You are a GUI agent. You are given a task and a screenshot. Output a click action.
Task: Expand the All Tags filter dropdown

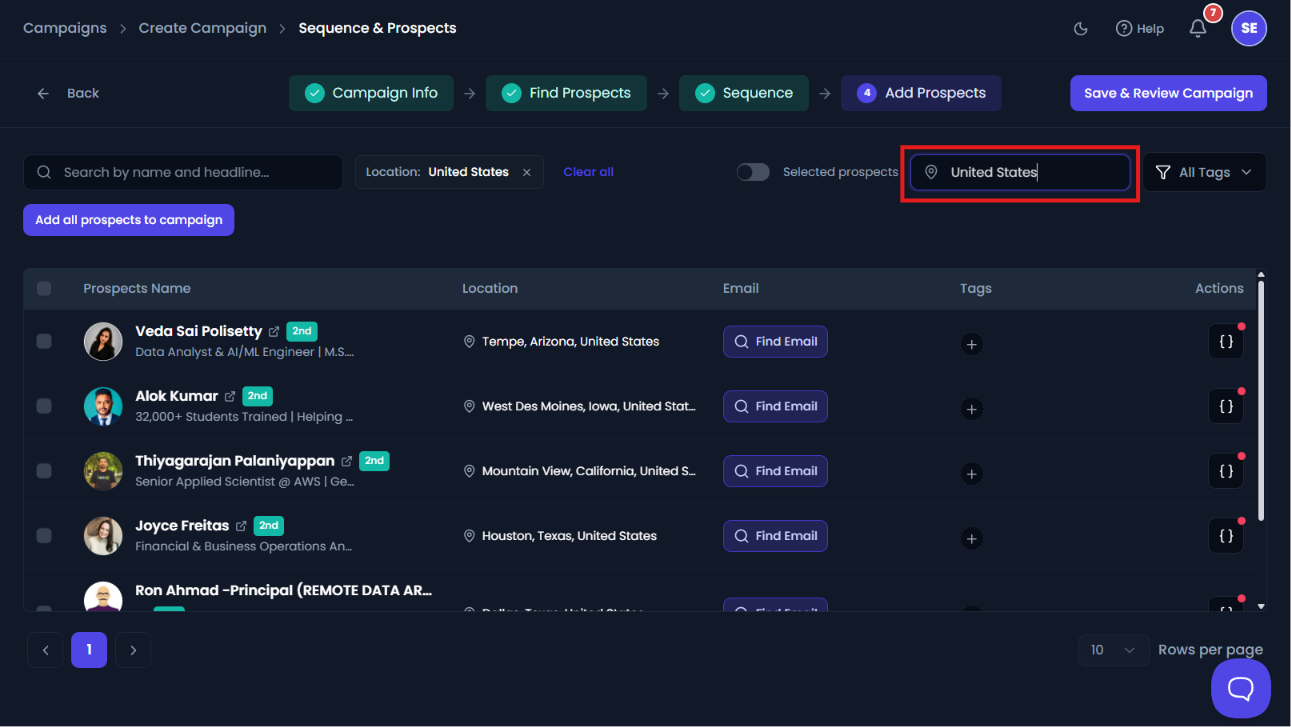[1204, 172]
